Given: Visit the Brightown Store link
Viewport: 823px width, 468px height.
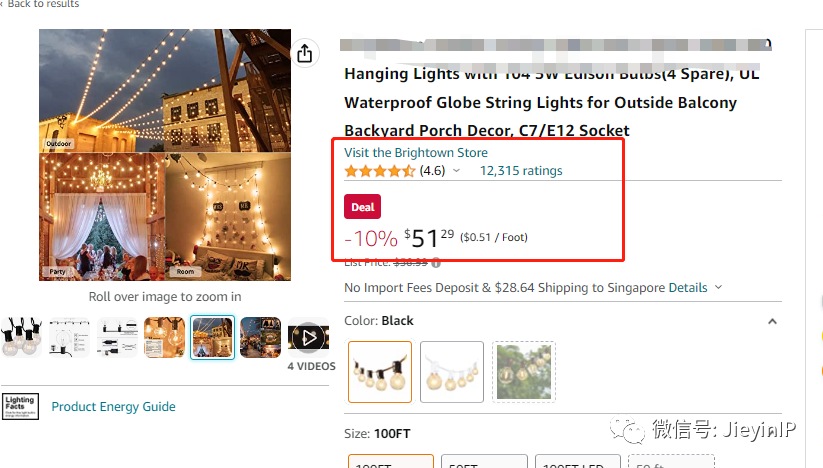Looking at the screenshot, I should coord(416,153).
